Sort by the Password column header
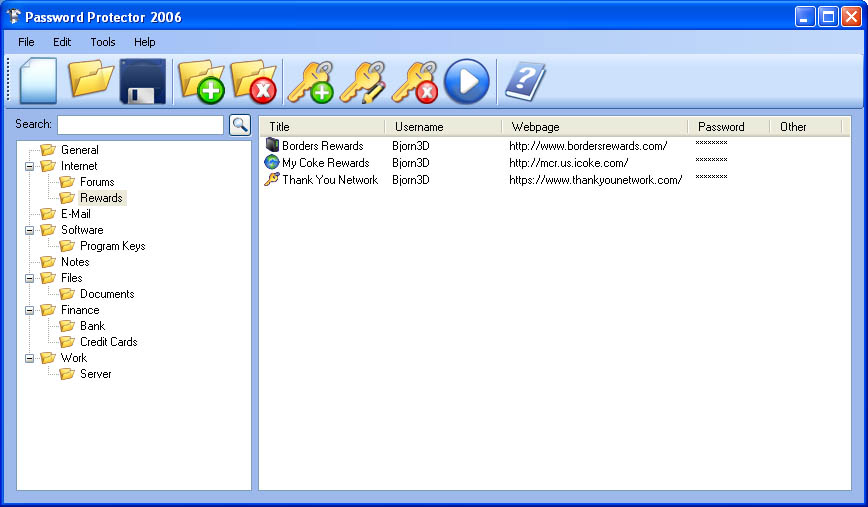868x507 pixels. (x=728, y=127)
